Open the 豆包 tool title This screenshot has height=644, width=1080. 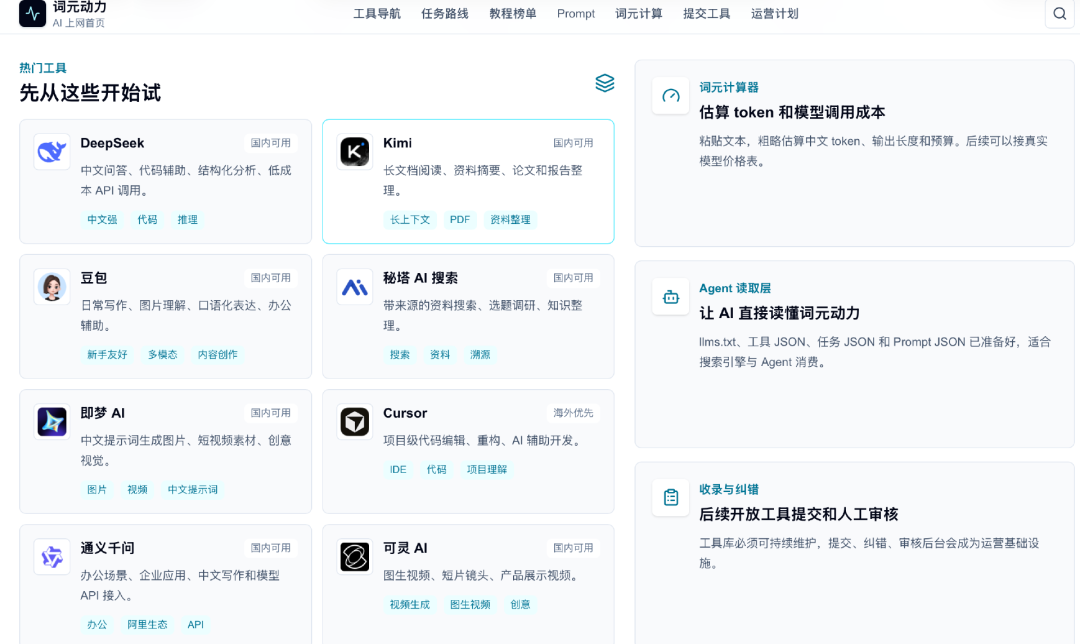94,278
